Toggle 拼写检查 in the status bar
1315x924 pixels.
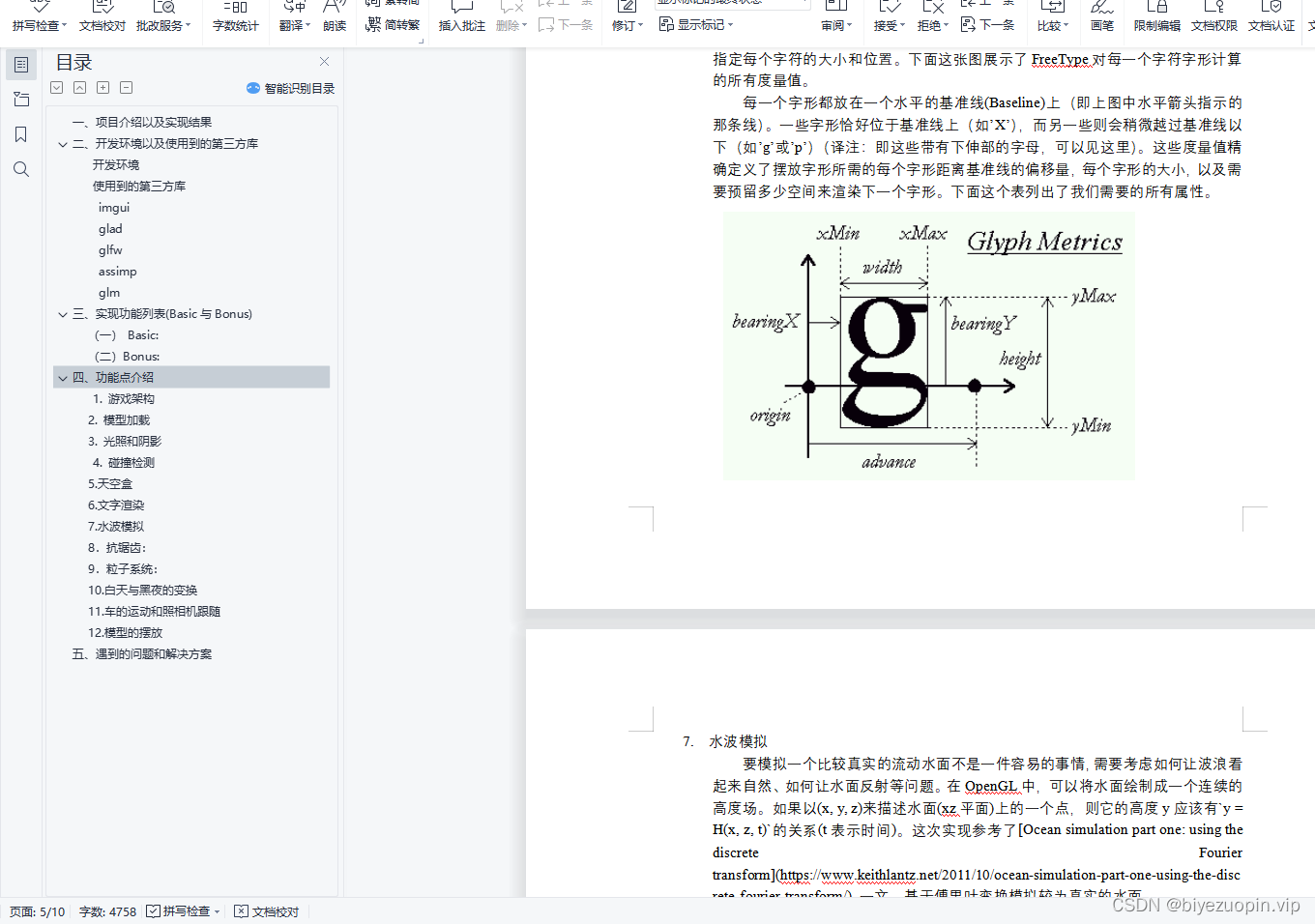pyautogui.click(x=182, y=910)
